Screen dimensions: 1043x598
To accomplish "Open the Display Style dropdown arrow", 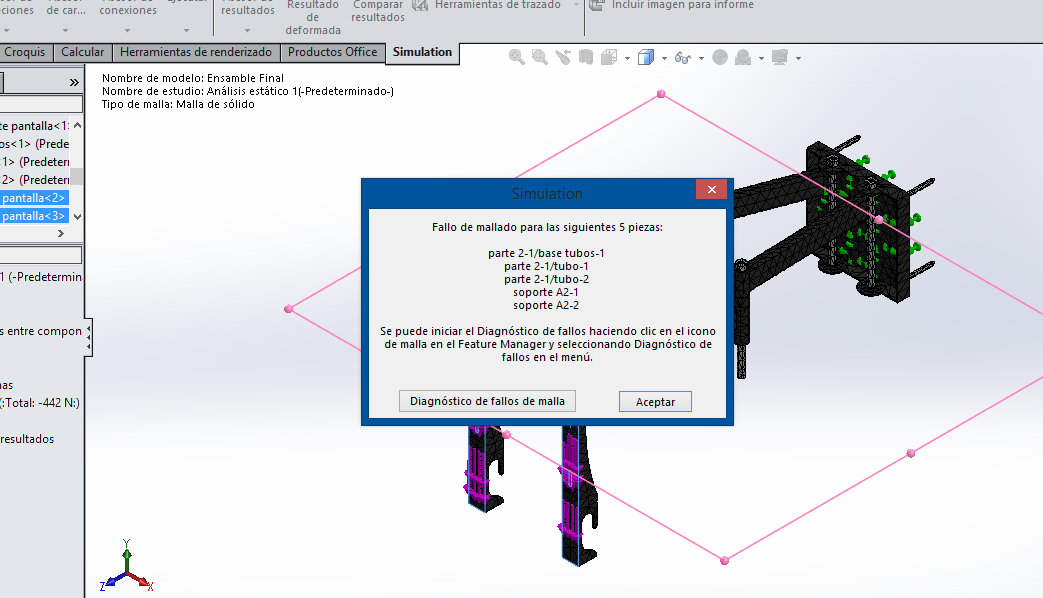I will pos(665,59).
